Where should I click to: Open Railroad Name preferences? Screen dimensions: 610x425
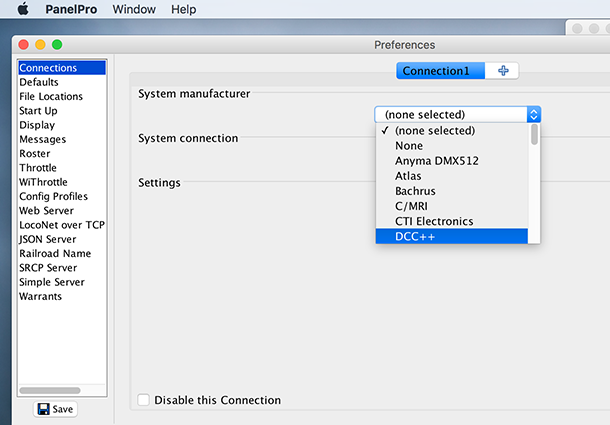coord(62,253)
